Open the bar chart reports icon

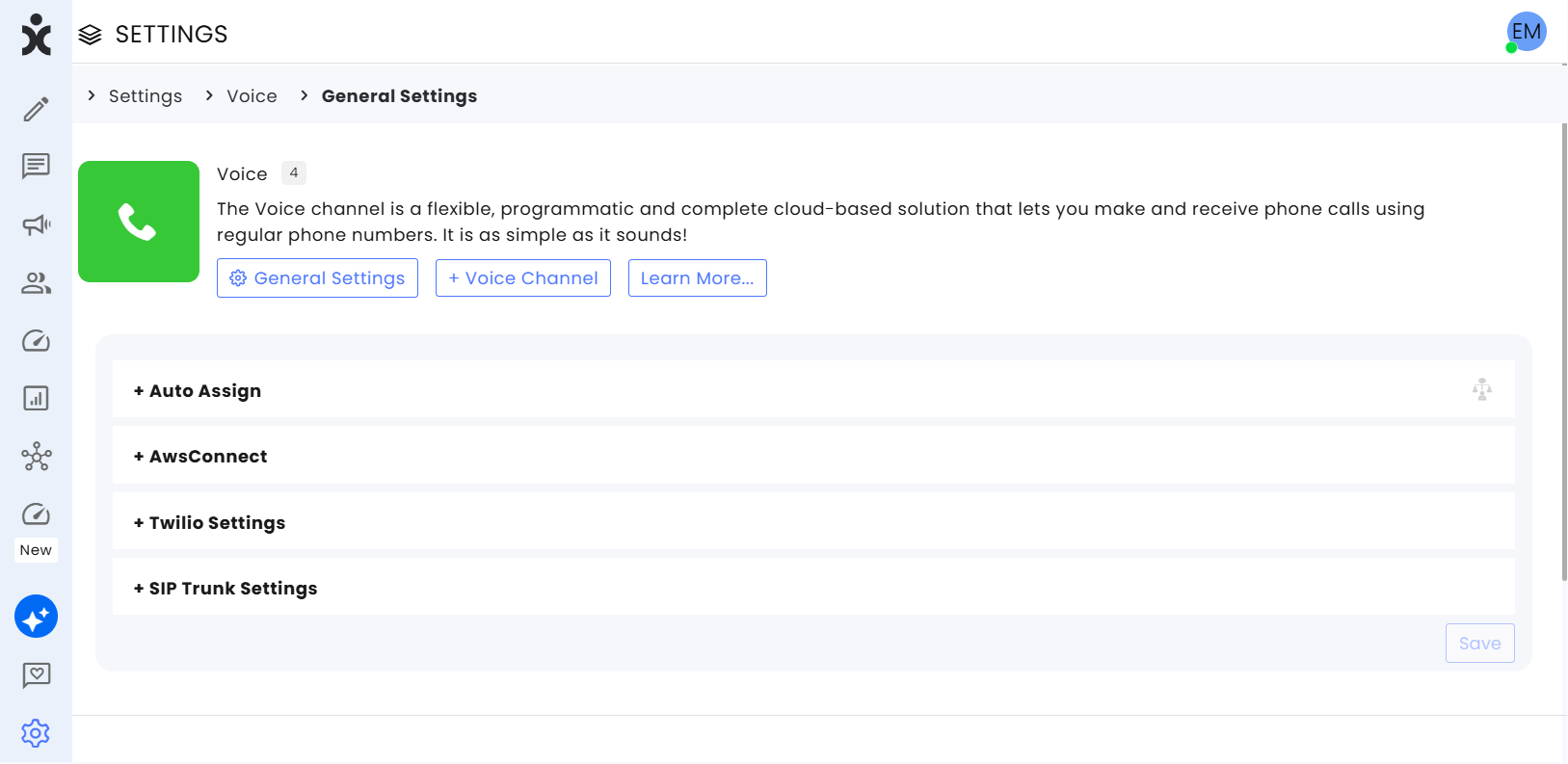pyautogui.click(x=36, y=398)
